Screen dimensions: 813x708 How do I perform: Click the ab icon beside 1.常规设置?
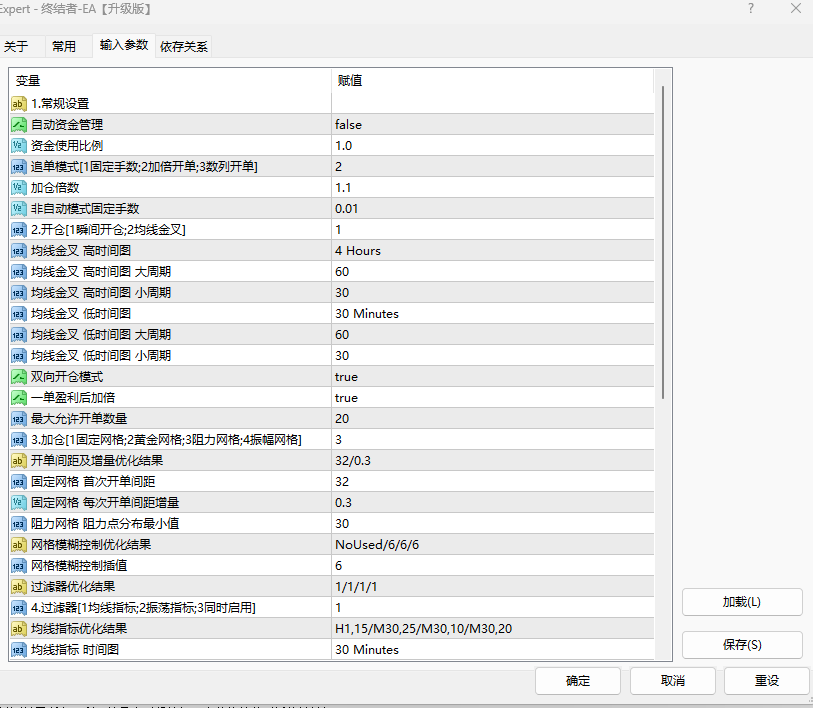tap(18, 103)
